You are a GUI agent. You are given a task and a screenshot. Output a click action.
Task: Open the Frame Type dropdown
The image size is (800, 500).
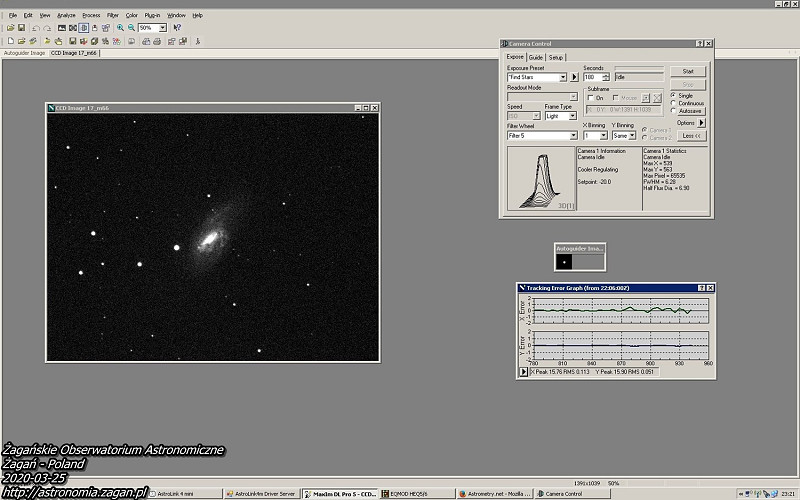click(573, 116)
